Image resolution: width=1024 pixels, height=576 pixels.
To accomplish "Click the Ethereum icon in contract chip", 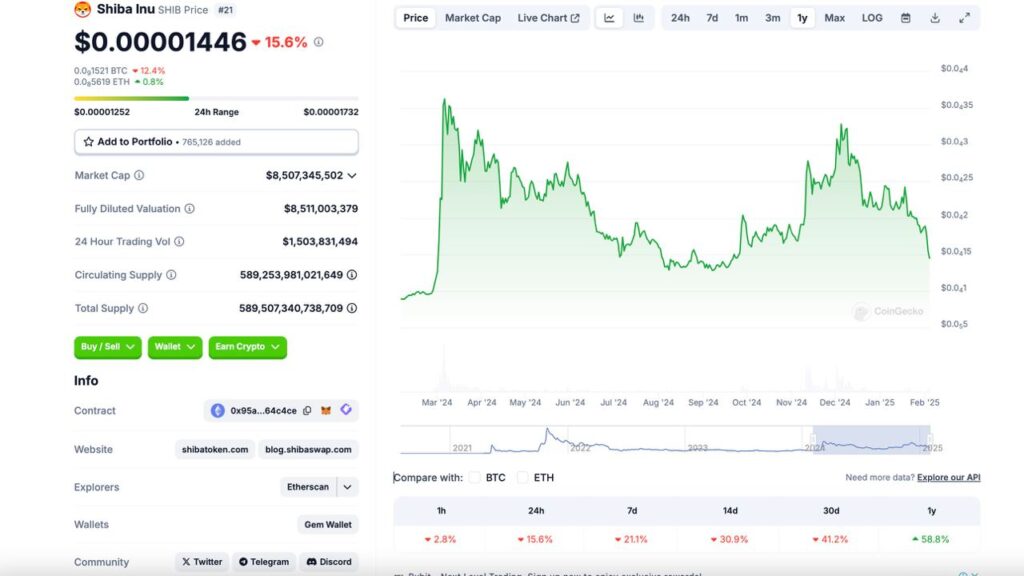I will pyautogui.click(x=217, y=411).
